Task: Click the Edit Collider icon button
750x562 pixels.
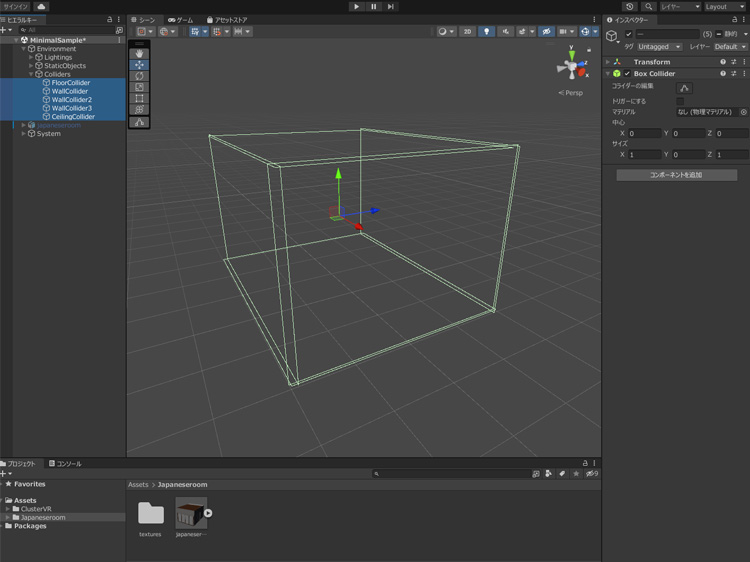Action: (684, 88)
